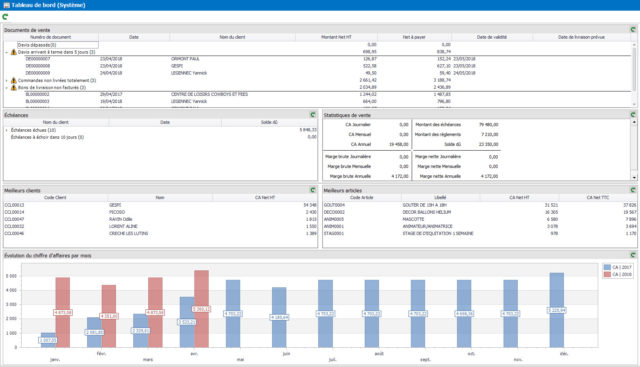Viewport: 640px width, 367px height.
Task: Refresh the Statistiques de vente panel
Action: (x=633, y=115)
